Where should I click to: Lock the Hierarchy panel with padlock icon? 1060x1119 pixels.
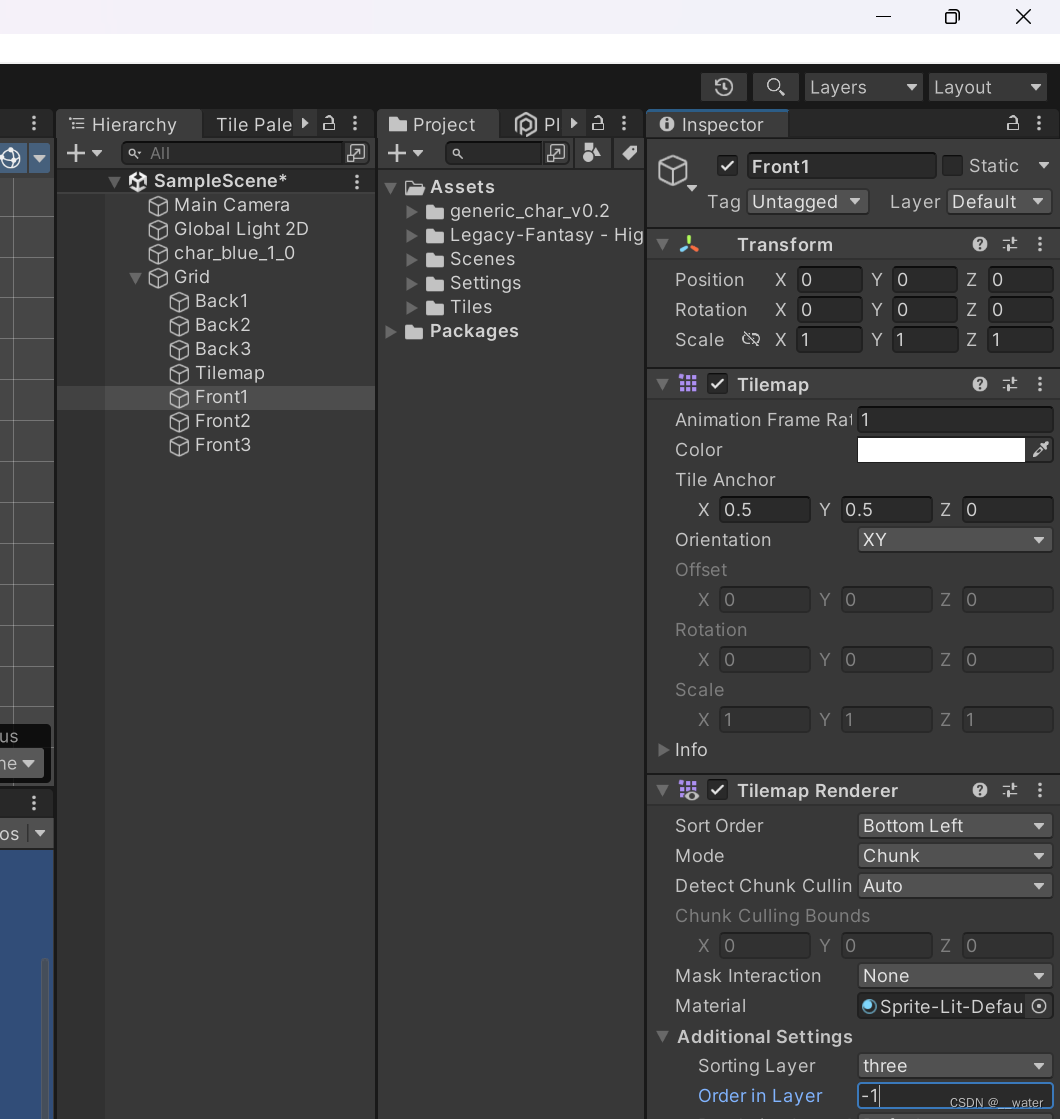tap(329, 123)
